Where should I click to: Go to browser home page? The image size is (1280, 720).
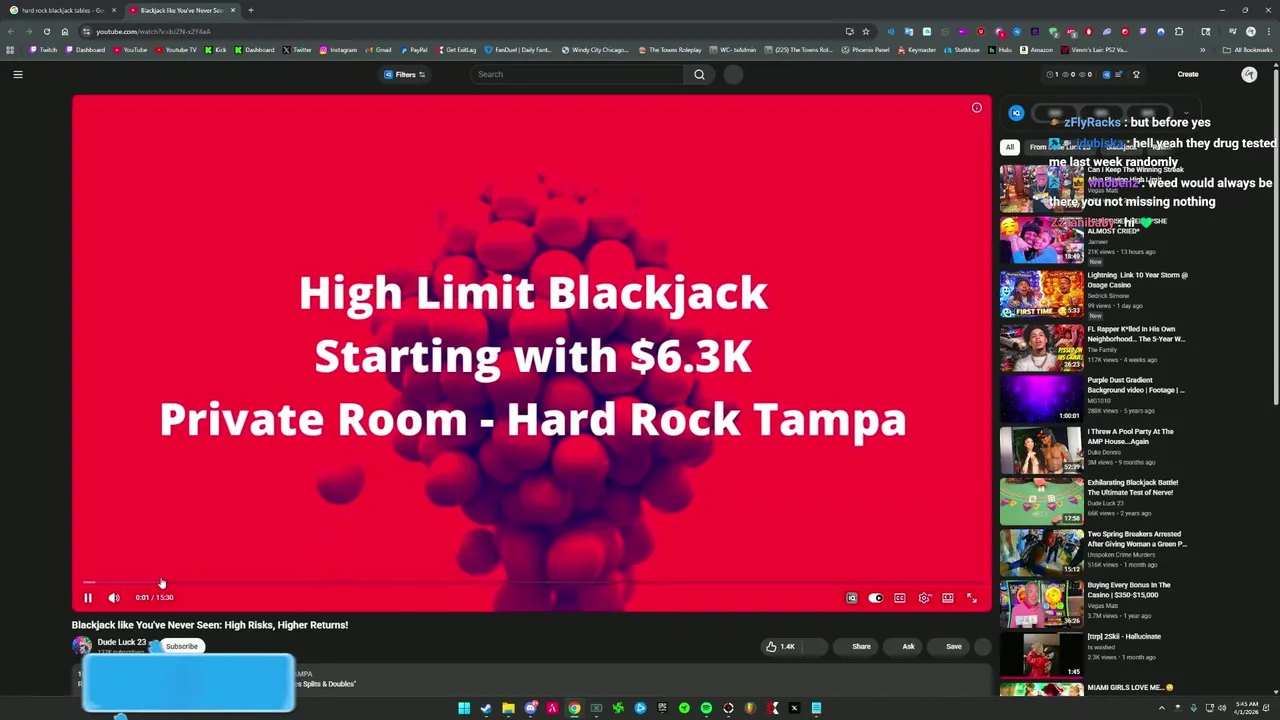click(x=65, y=31)
